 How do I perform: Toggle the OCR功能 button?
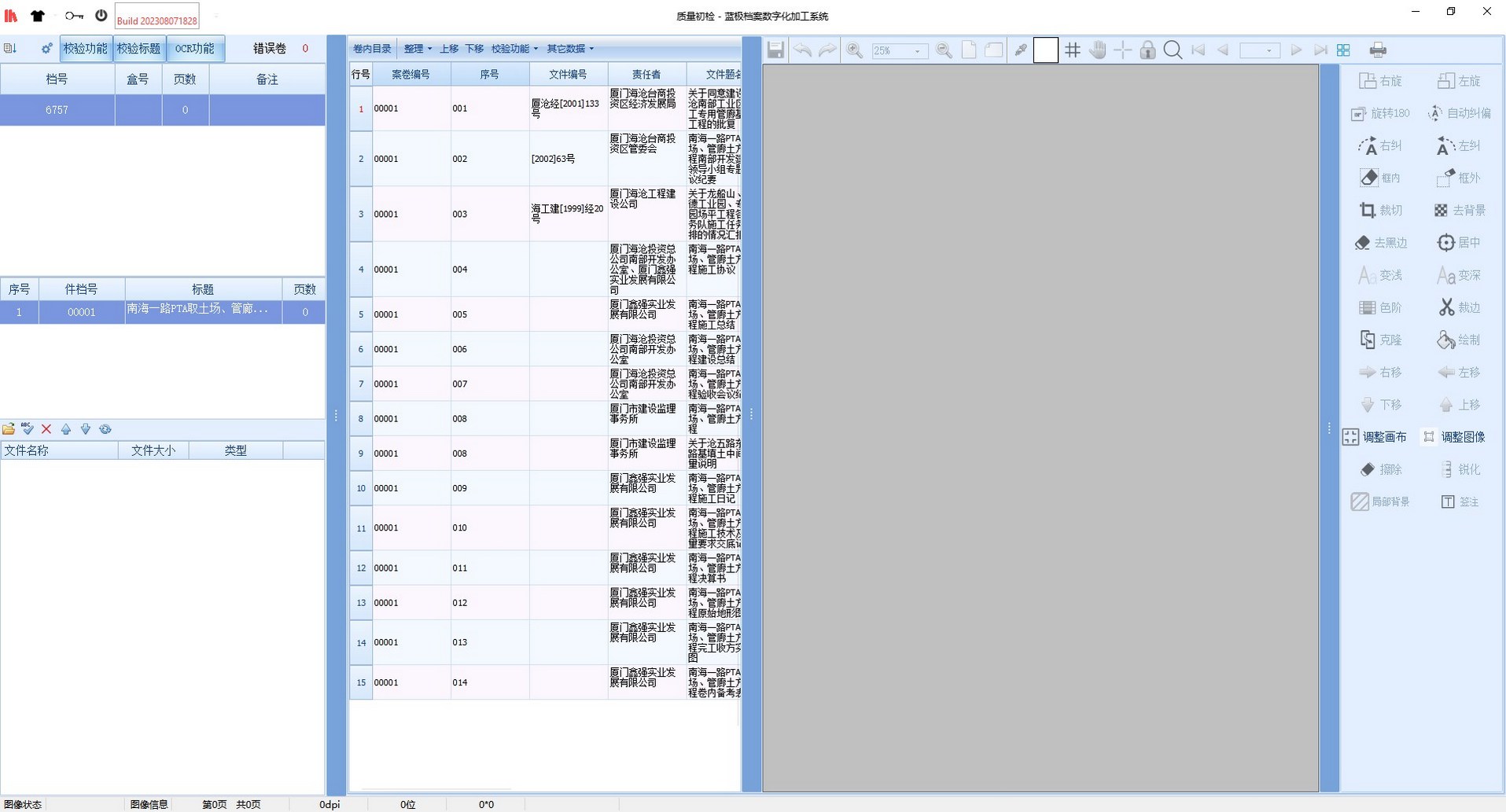194,49
